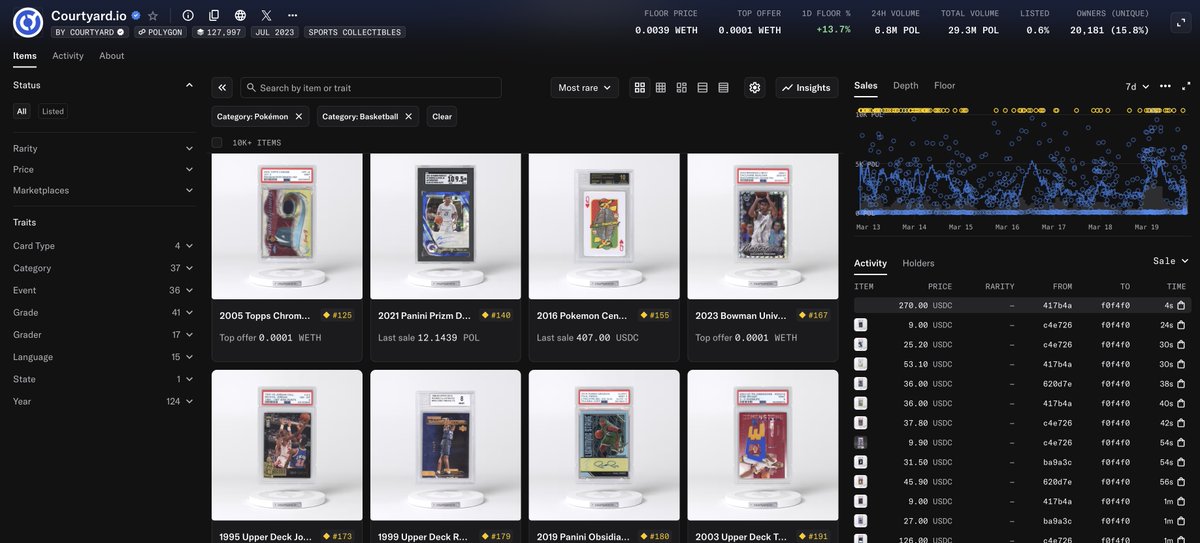Screen dimensions: 1200x543
Task: Switch to the collection Activity tab
Action: (x=68, y=56)
